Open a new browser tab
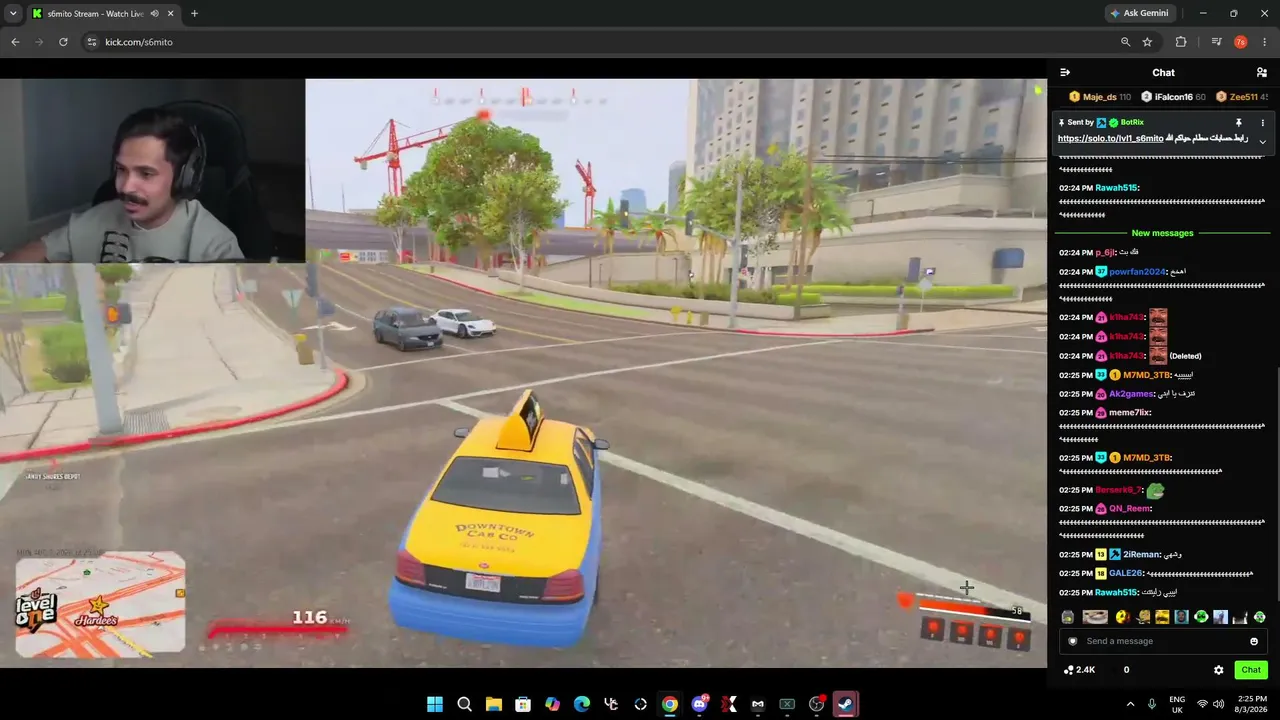Screen dimensions: 1280x720 coord(194,14)
